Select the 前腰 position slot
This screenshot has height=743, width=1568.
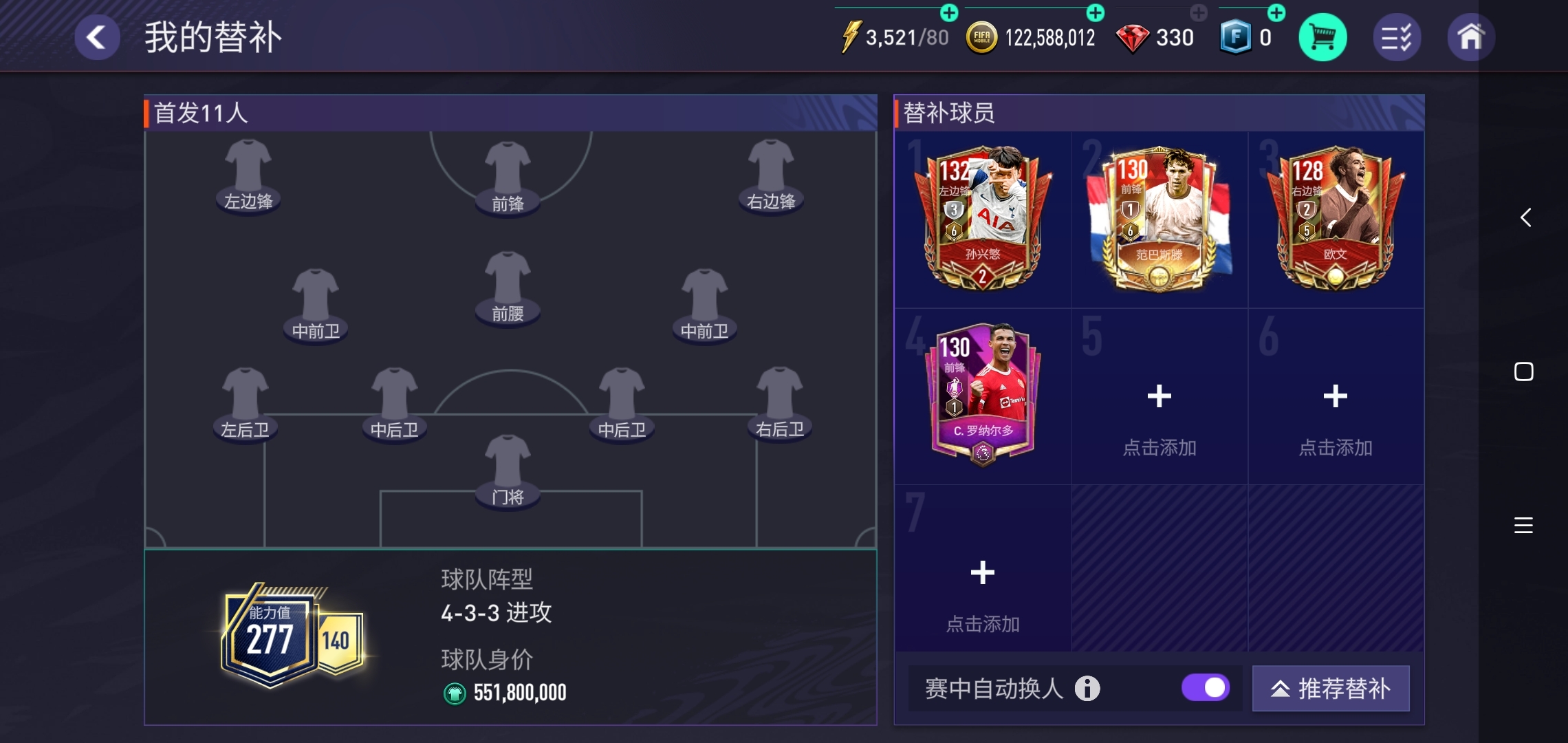point(508,288)
